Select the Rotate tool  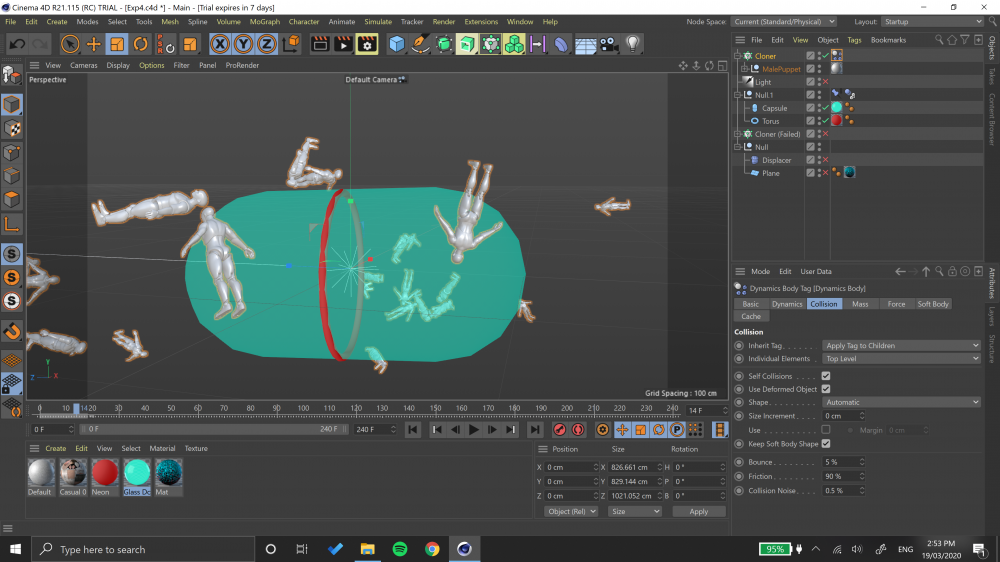pyautogui.click(x=140, y=44)
